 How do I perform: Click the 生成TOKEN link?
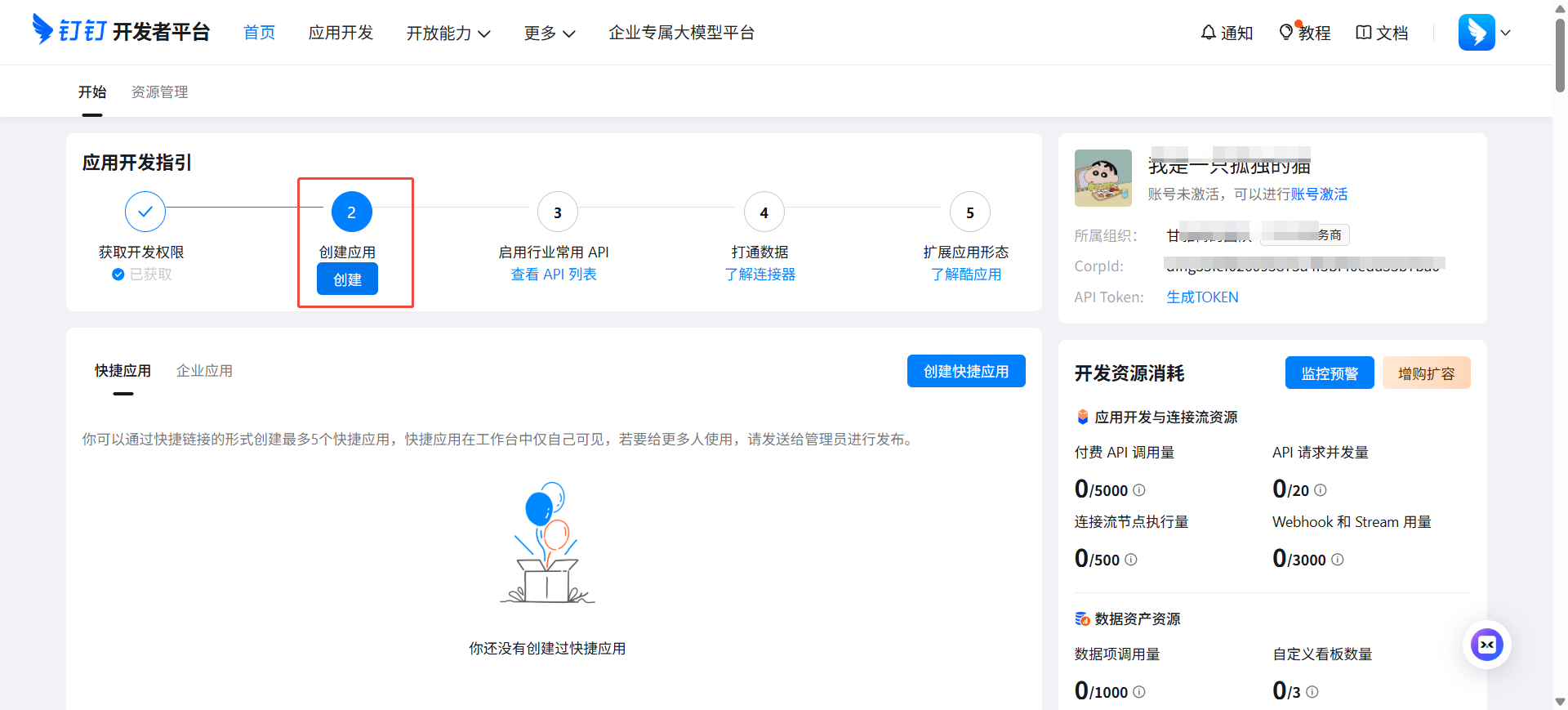[x=1202, y=297]
